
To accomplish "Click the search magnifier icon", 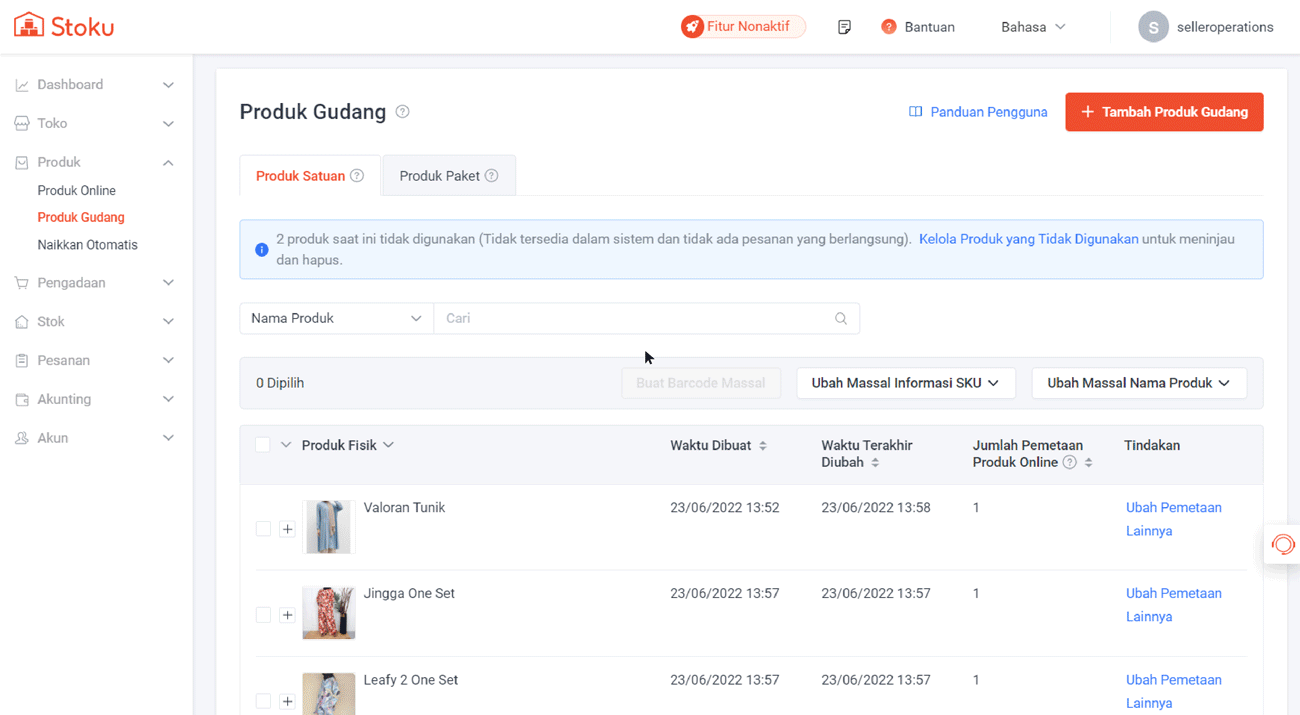I will [x=840, y=319].
